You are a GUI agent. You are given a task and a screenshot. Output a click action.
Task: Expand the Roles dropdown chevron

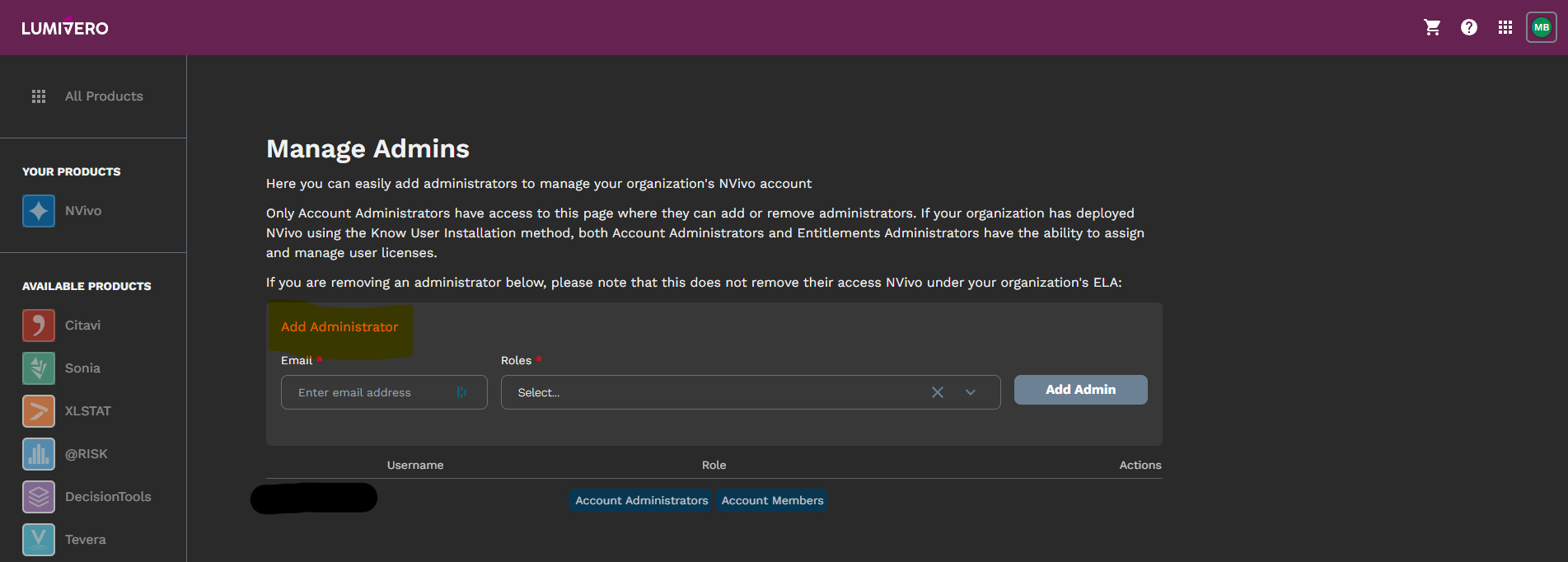[x=971, y=392]
